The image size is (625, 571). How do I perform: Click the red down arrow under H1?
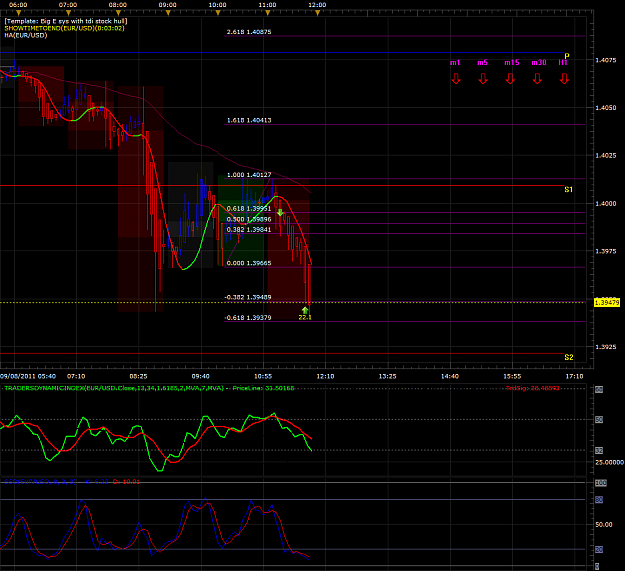coord(564,79)
